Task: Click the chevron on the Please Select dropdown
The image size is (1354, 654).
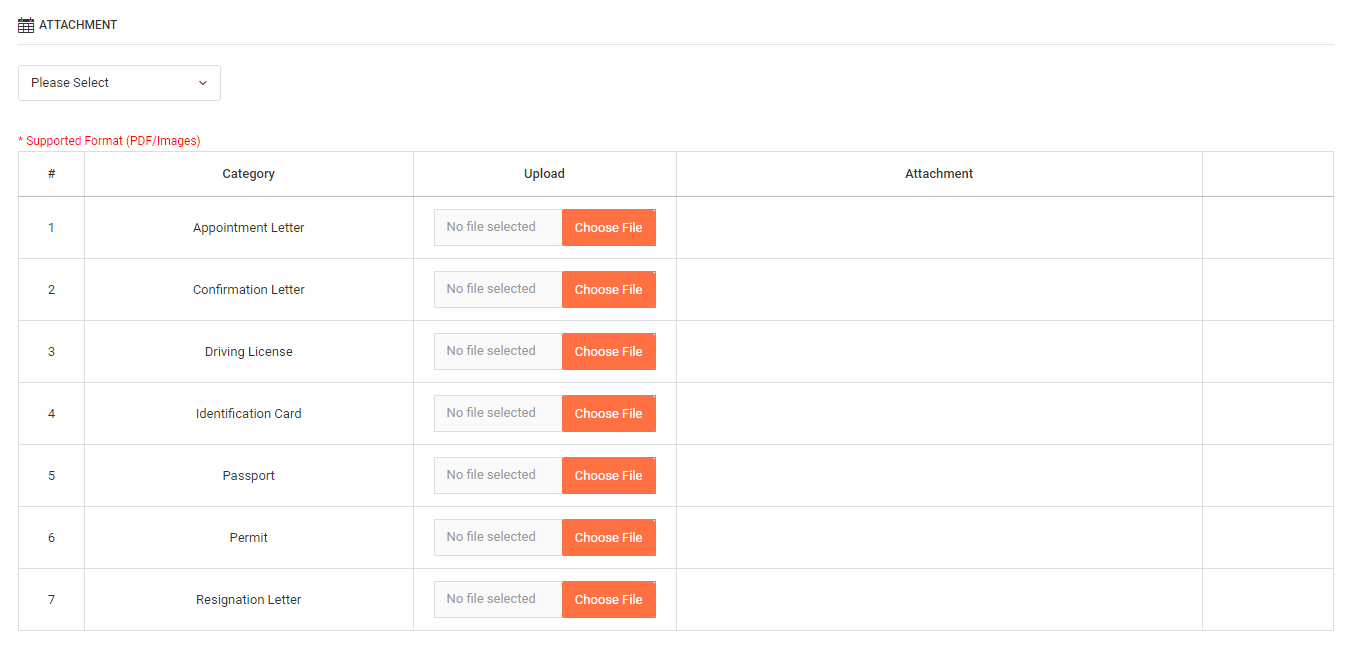Action: click(203, 83)
